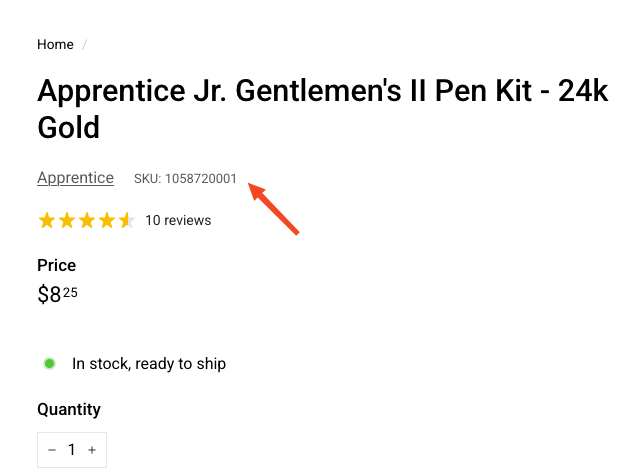The height and width of the screenshot is (472, 632).
Task: Click the third gold rating star
Action: 87,220
